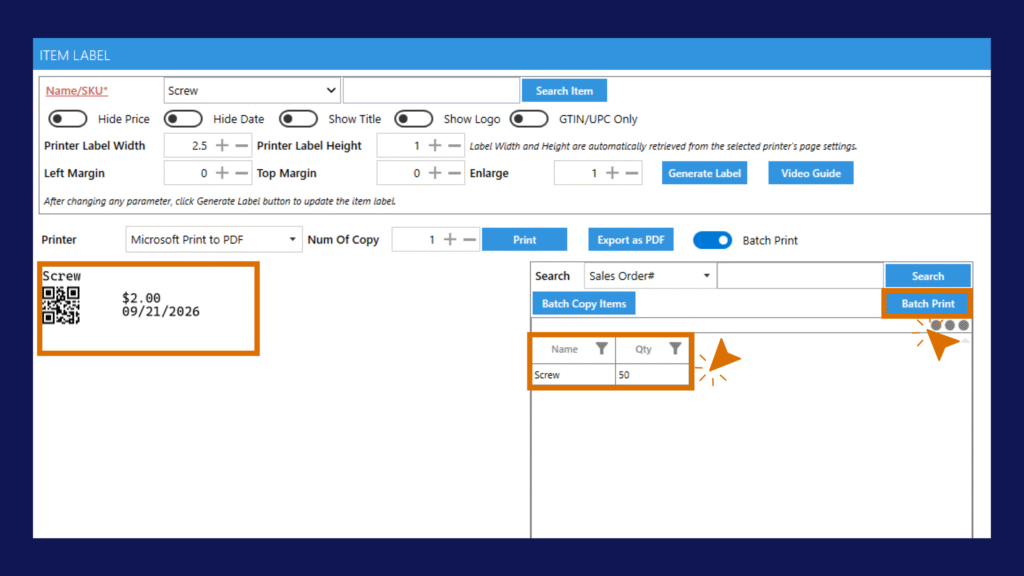Toggle the Hide Date switch

point(183,119)
